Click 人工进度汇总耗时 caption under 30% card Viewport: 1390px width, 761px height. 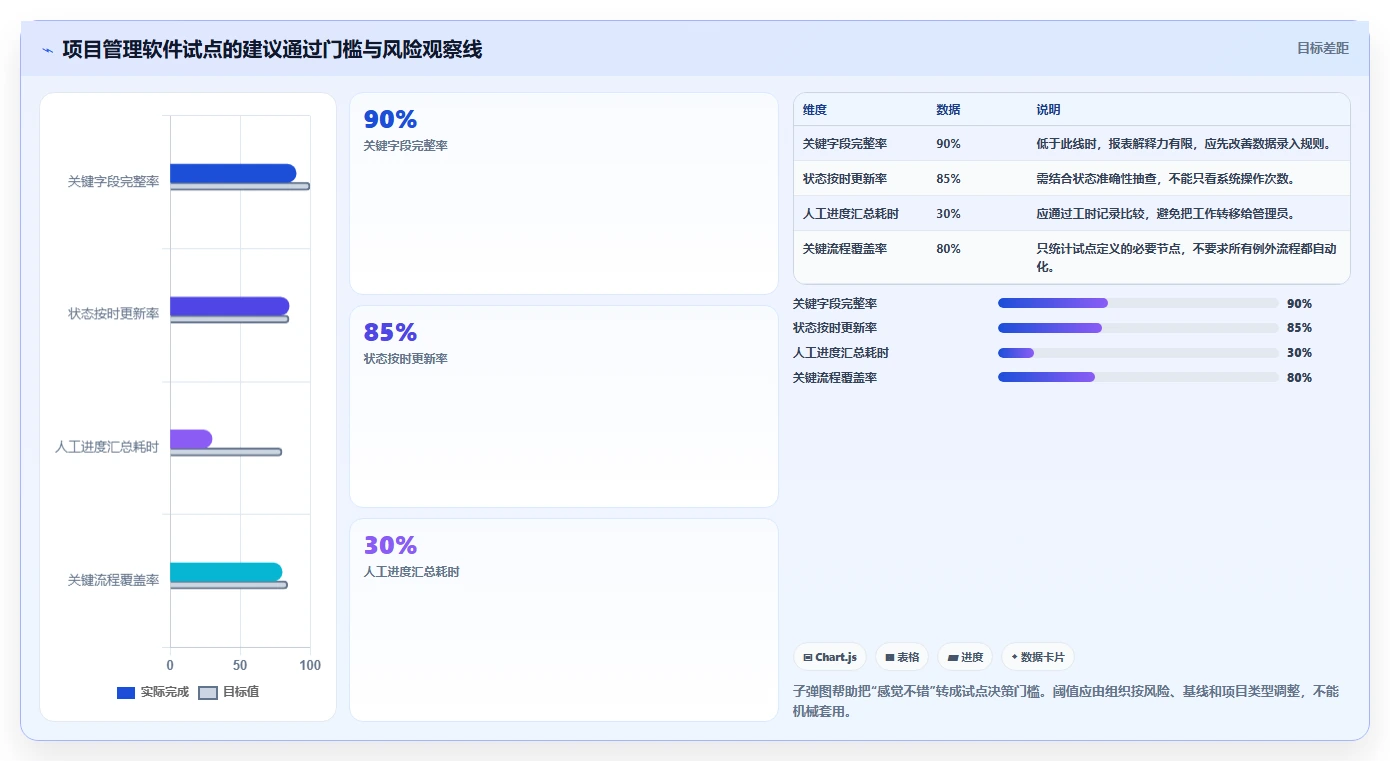pyautogui.click(x=412, y=572)
